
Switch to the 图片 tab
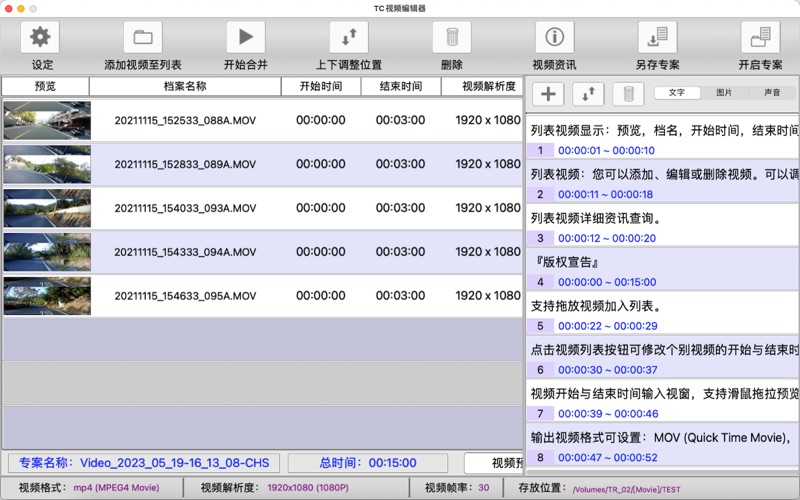pyautogui.click(x=724, y=93)
